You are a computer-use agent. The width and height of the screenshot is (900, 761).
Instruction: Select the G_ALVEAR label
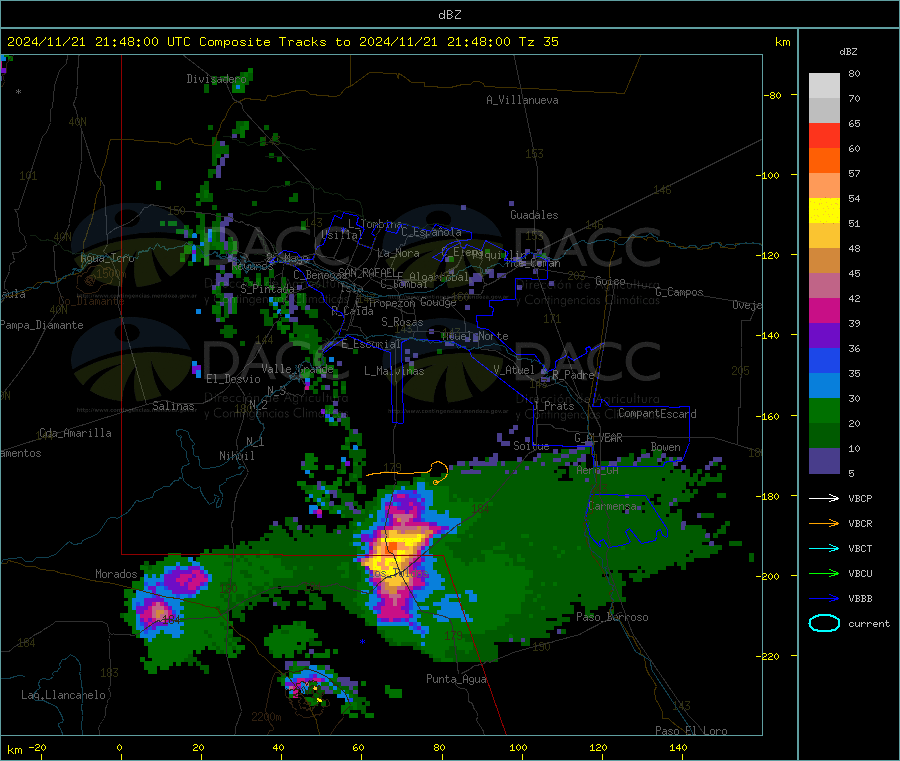click(598, 438)
